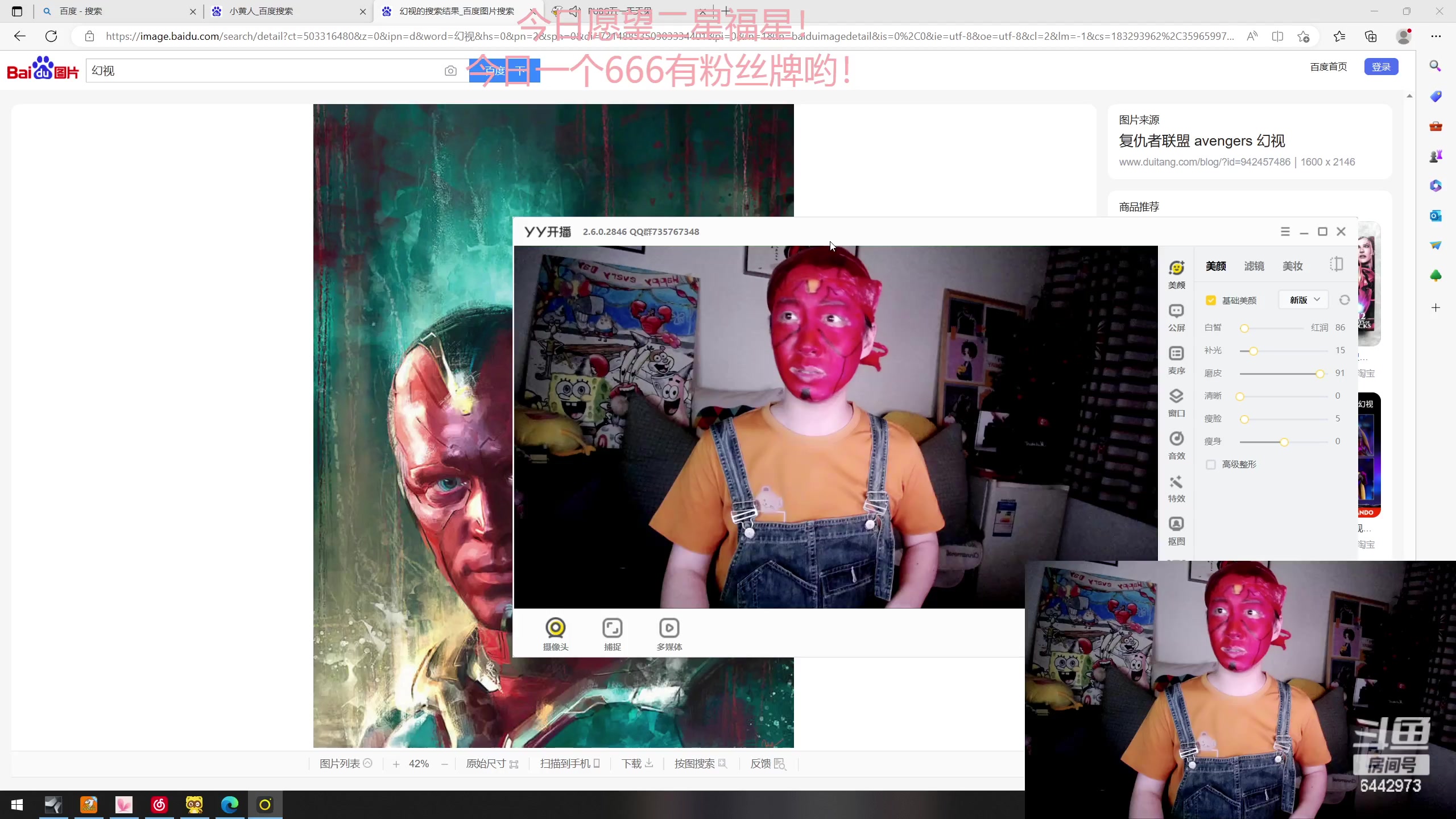Click 下载 download button
The width and height of the screenshot is (1456, 819).
click(x=637, y=763)
